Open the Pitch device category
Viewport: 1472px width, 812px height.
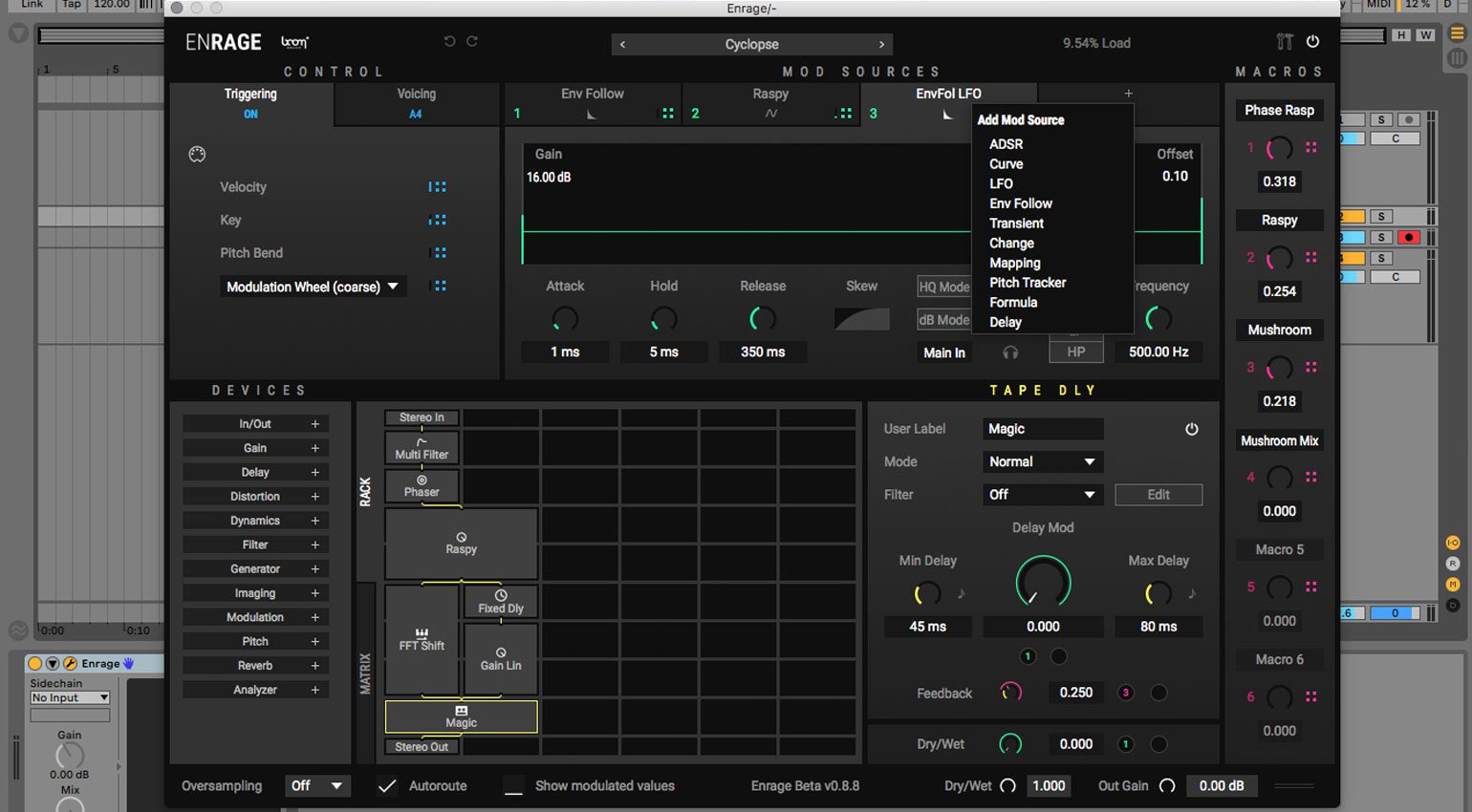[x=255, y=642]
